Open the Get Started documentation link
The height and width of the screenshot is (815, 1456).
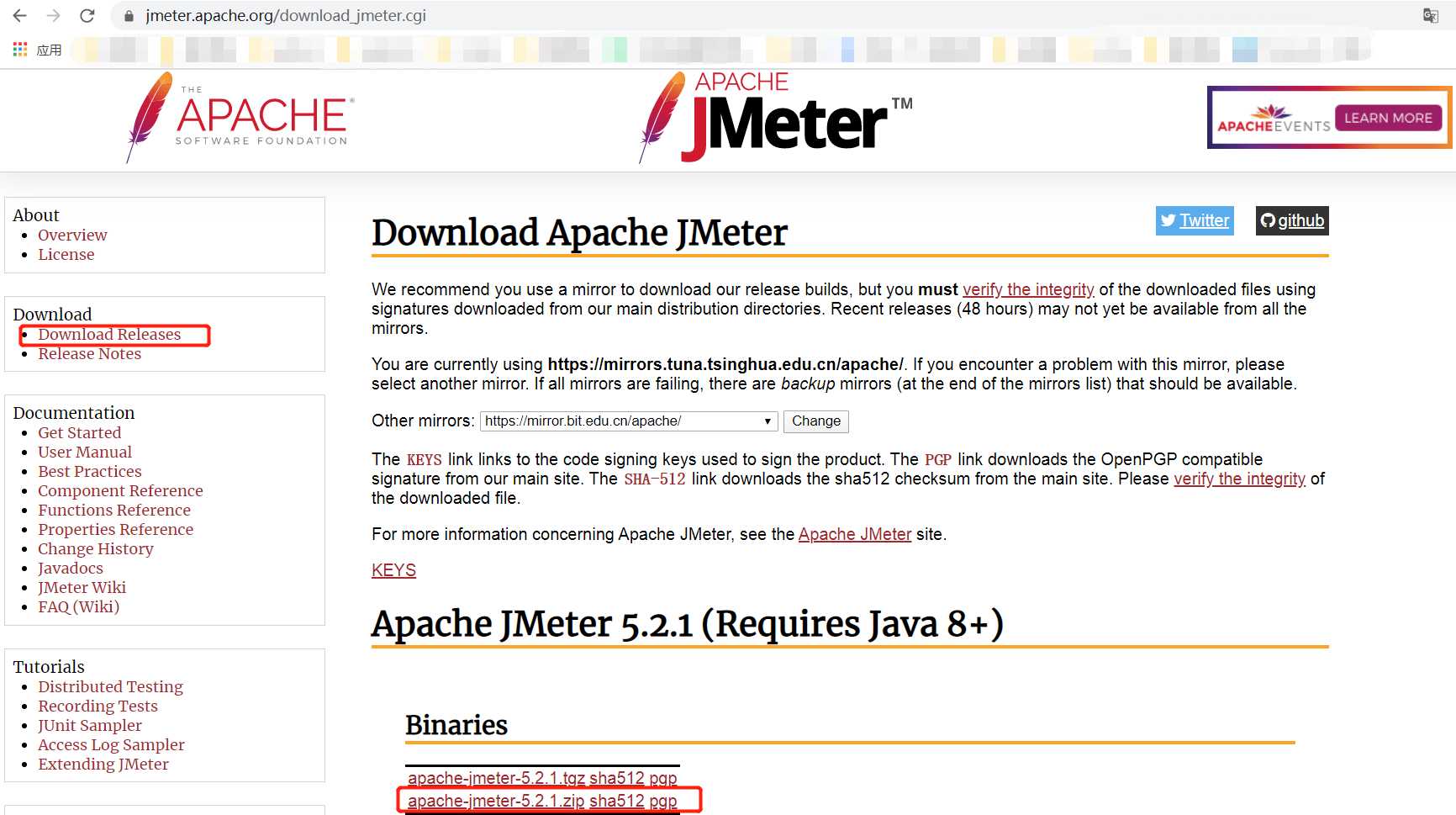(80, 432)
